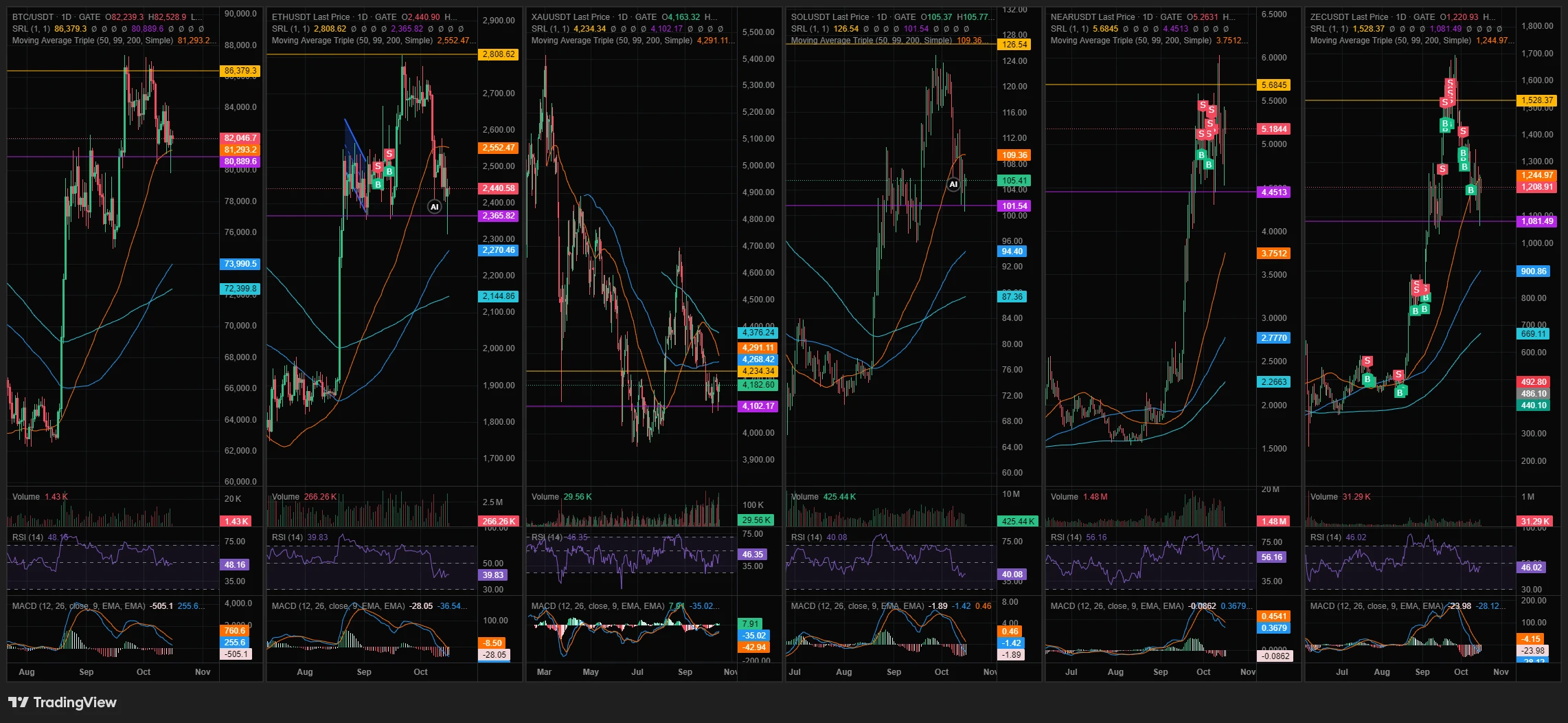Select the lowest green B buy marker on ETHUSDT
This screenshot has height=723, width=1568.
tap(378, 184)
